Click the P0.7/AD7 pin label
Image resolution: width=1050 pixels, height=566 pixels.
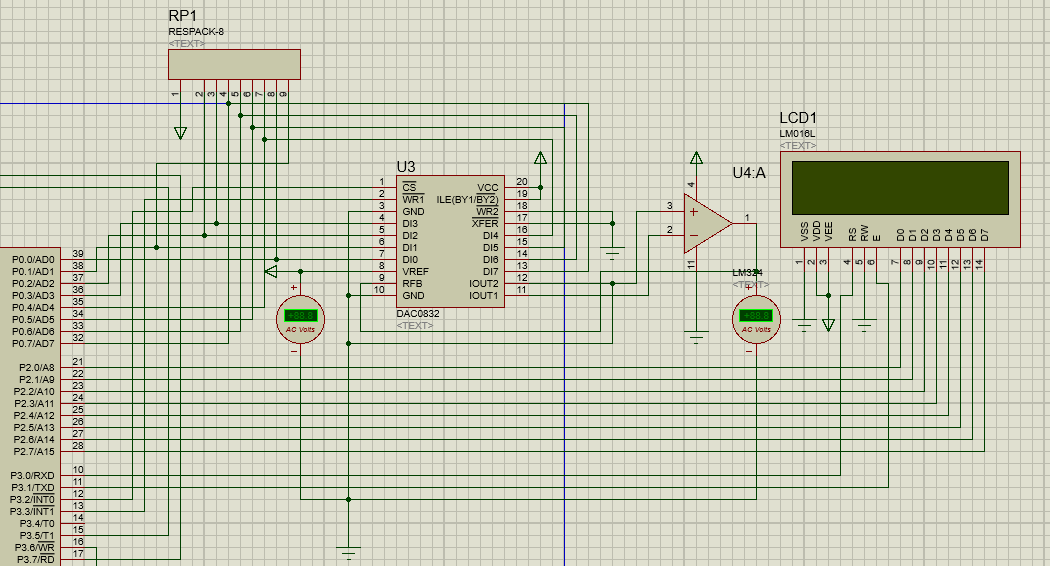33,344
